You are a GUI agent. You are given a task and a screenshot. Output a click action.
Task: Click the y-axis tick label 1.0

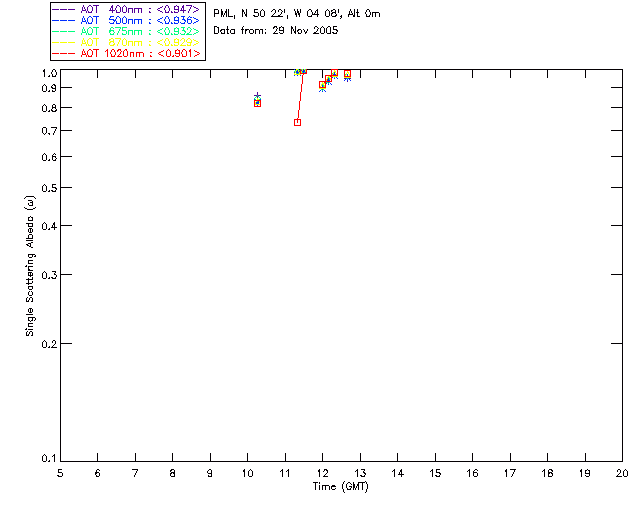tap(49, 73)
